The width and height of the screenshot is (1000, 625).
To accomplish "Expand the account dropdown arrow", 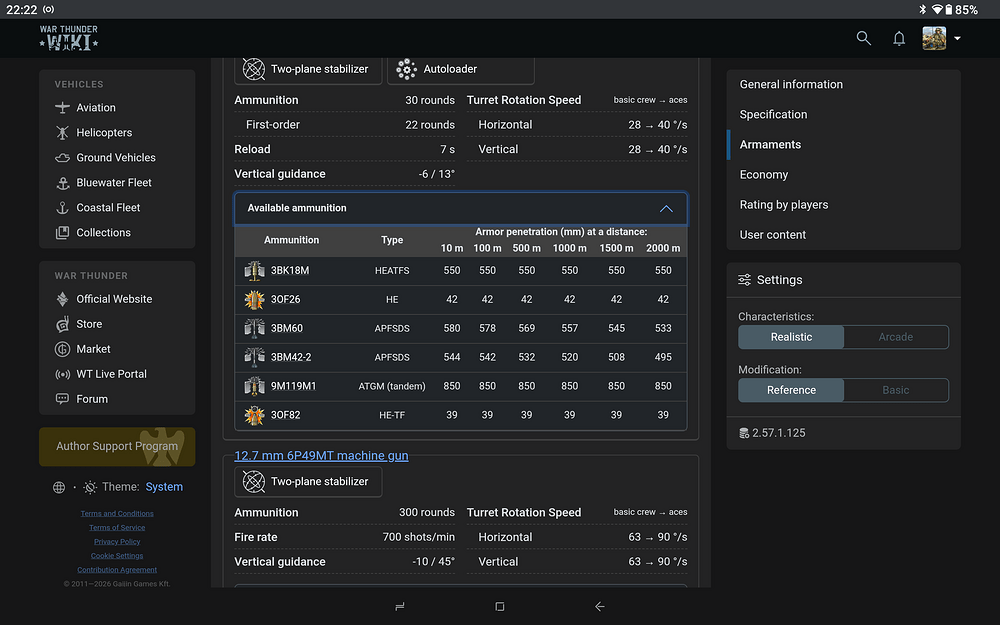I will pos(957,38).
